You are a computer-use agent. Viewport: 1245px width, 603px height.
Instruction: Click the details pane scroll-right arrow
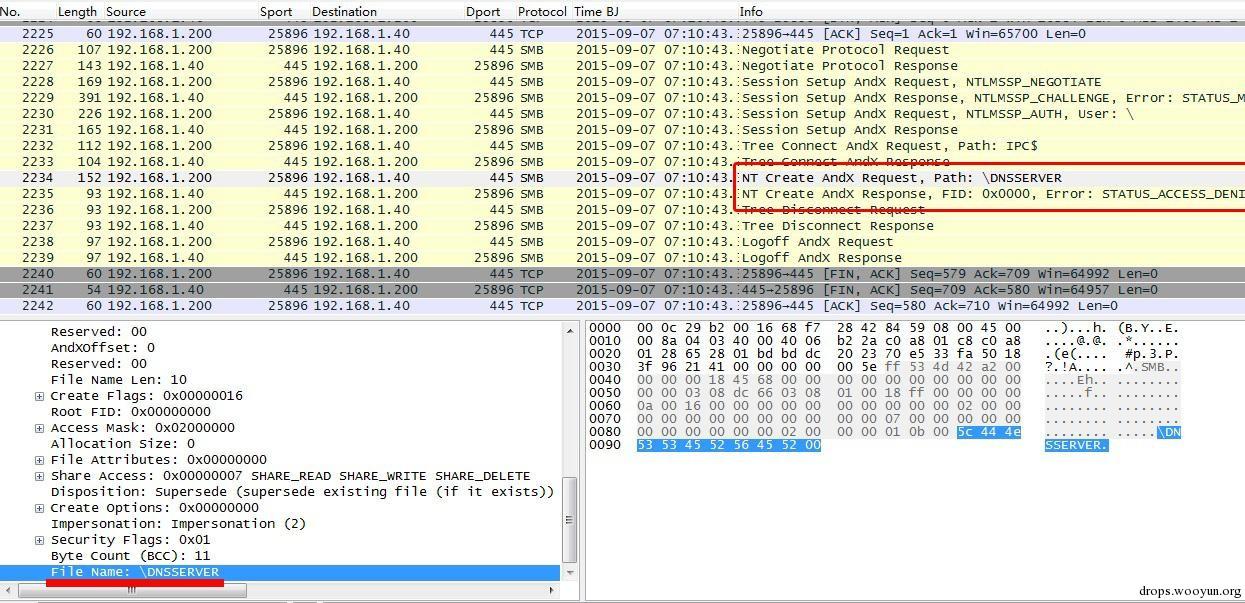(x=553, y=590)
